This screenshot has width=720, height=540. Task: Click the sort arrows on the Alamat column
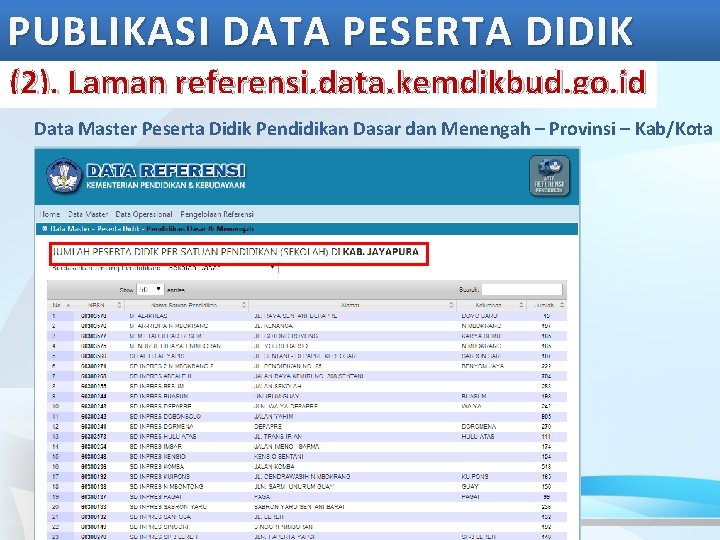pyautogui.click(x=452, y=305)
